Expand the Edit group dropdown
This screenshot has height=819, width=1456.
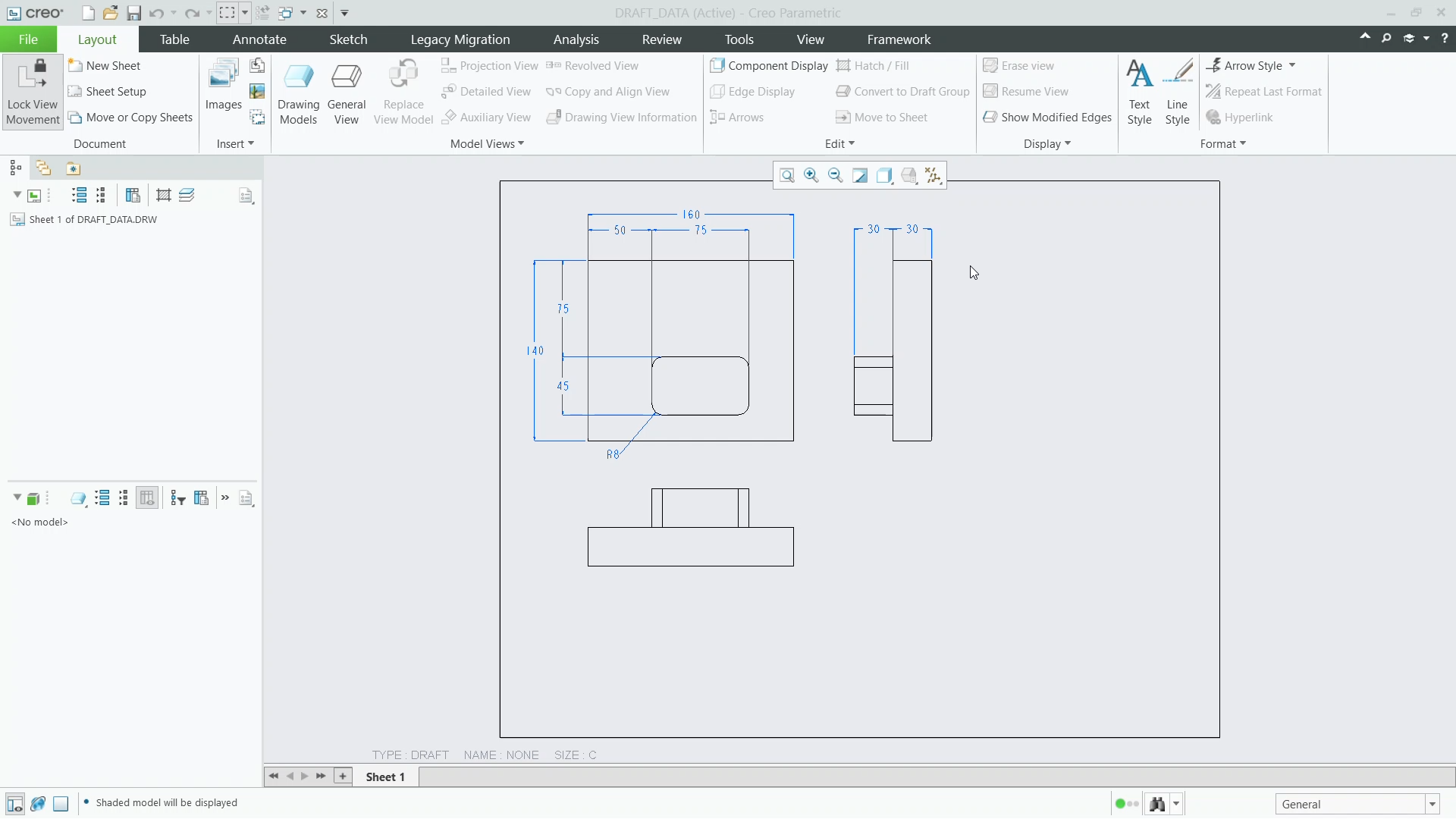[x=839, y=144]
